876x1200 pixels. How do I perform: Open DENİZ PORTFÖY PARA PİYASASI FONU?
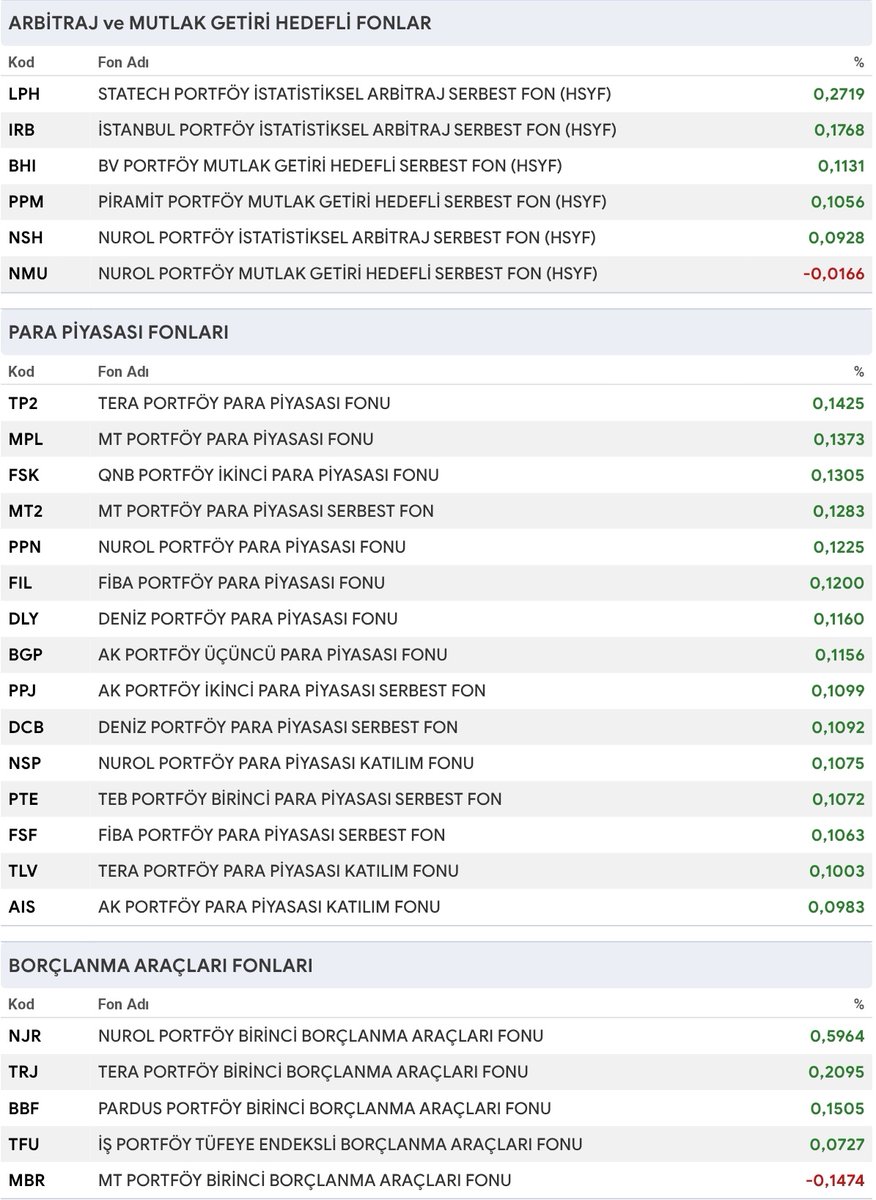pyautogui.click(x=248, y=619)
